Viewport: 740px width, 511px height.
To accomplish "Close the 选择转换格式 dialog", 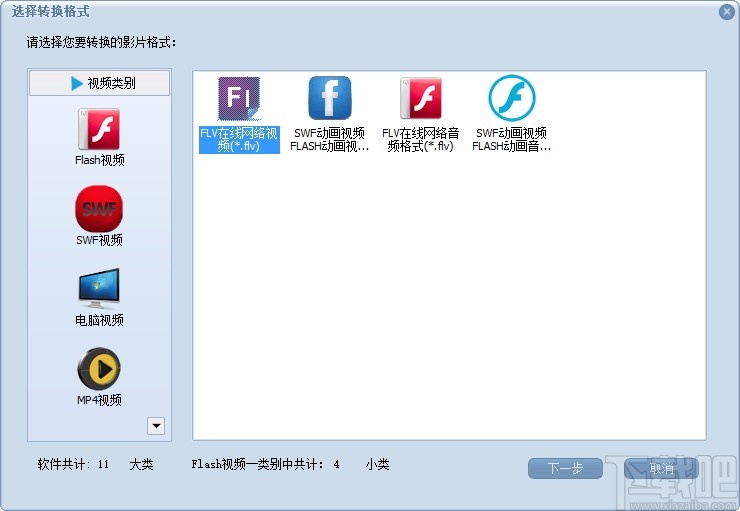I will (x=727, y=12).
